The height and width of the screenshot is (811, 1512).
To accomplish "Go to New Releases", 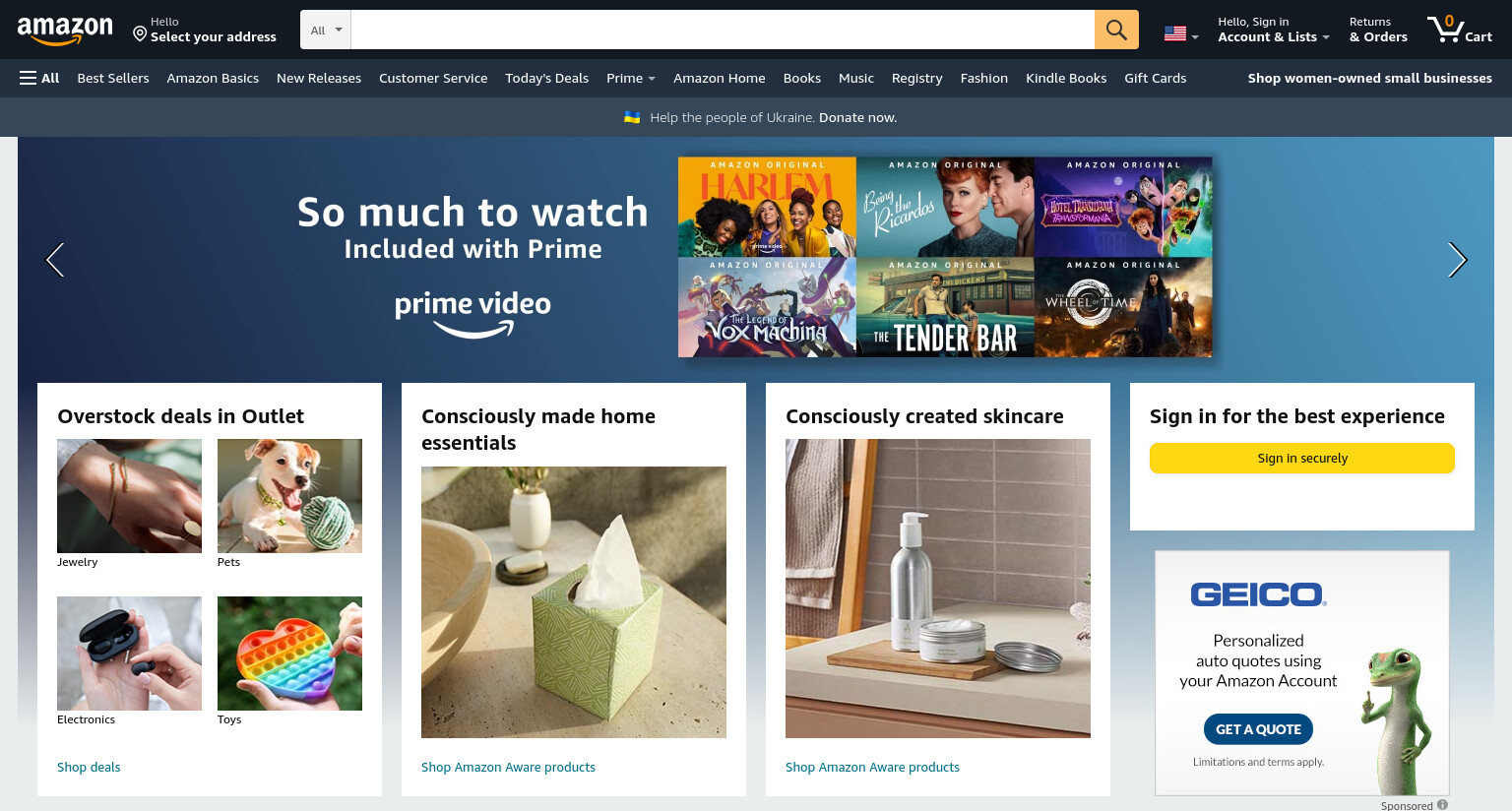I will pyautogui.click(x=319, y=78).
